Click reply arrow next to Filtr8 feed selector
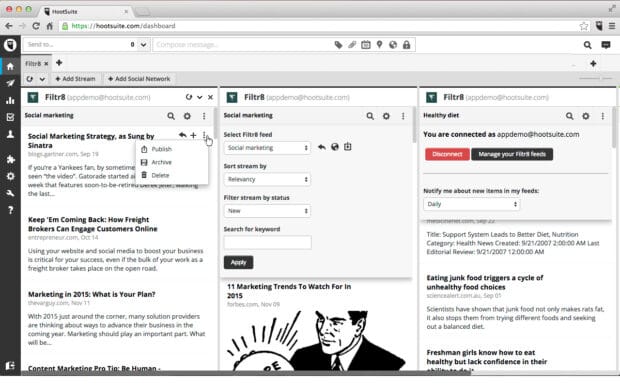Screen dimensions: 620x388 point(322,147)
